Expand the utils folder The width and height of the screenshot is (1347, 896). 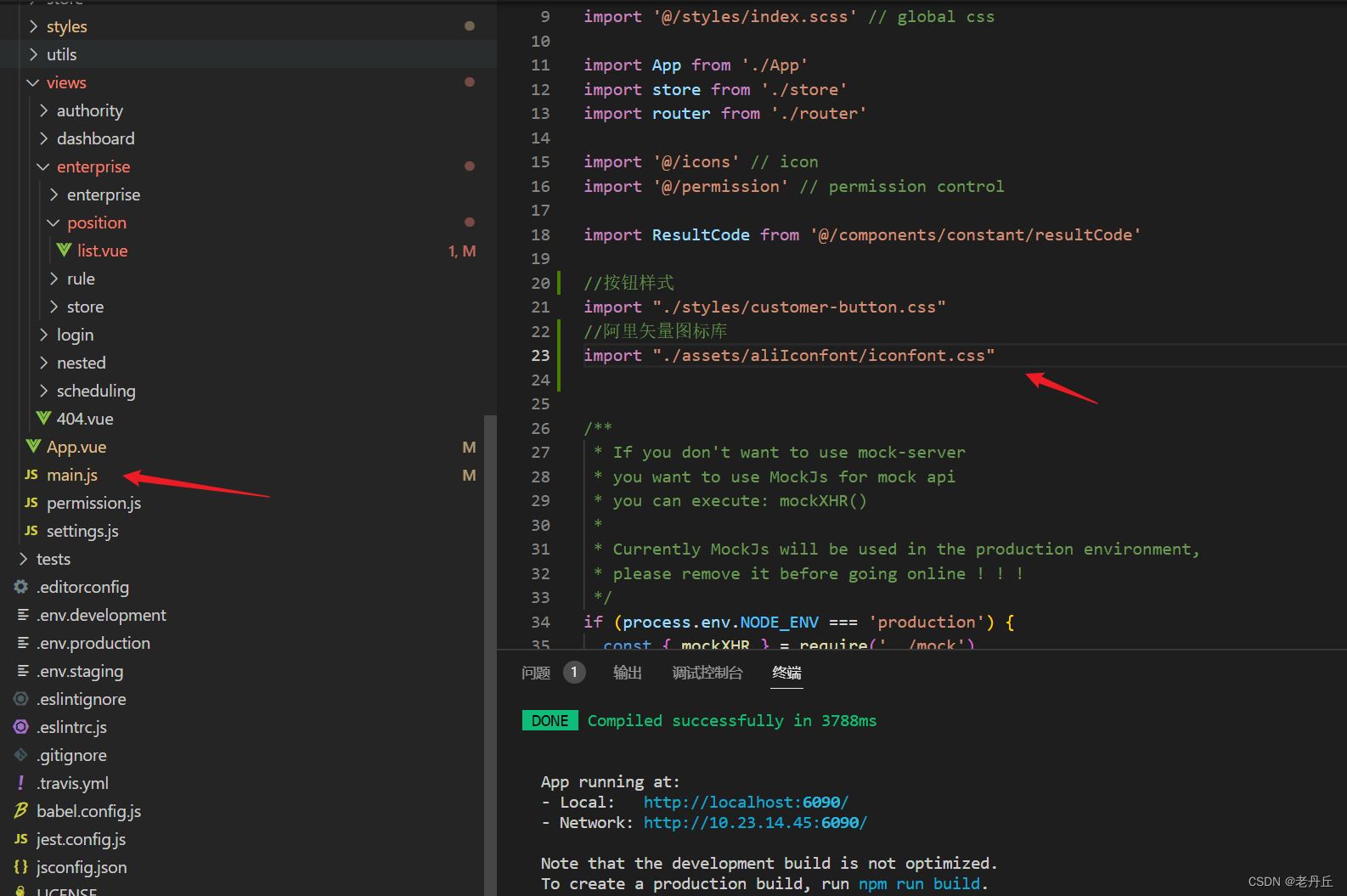click(x=33, y=54)
